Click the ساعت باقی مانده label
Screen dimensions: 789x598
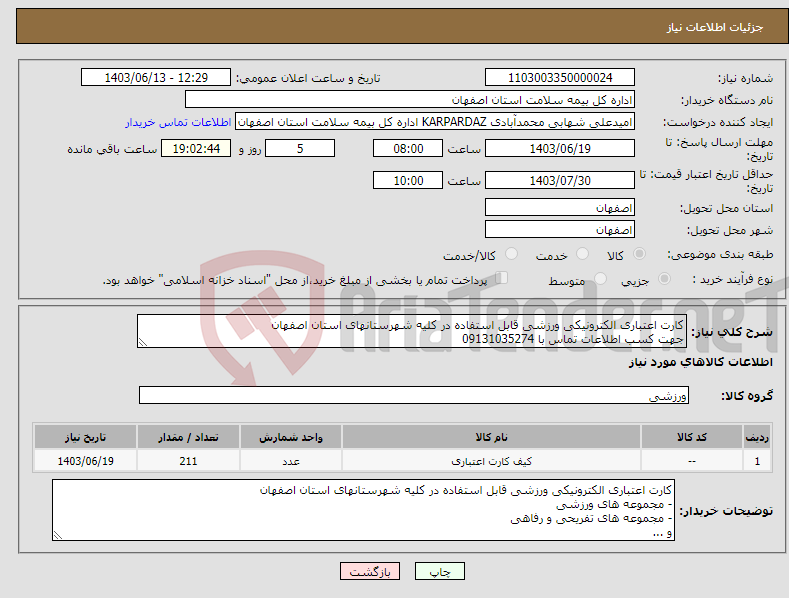pyautogui.click(x=112, y=150)
